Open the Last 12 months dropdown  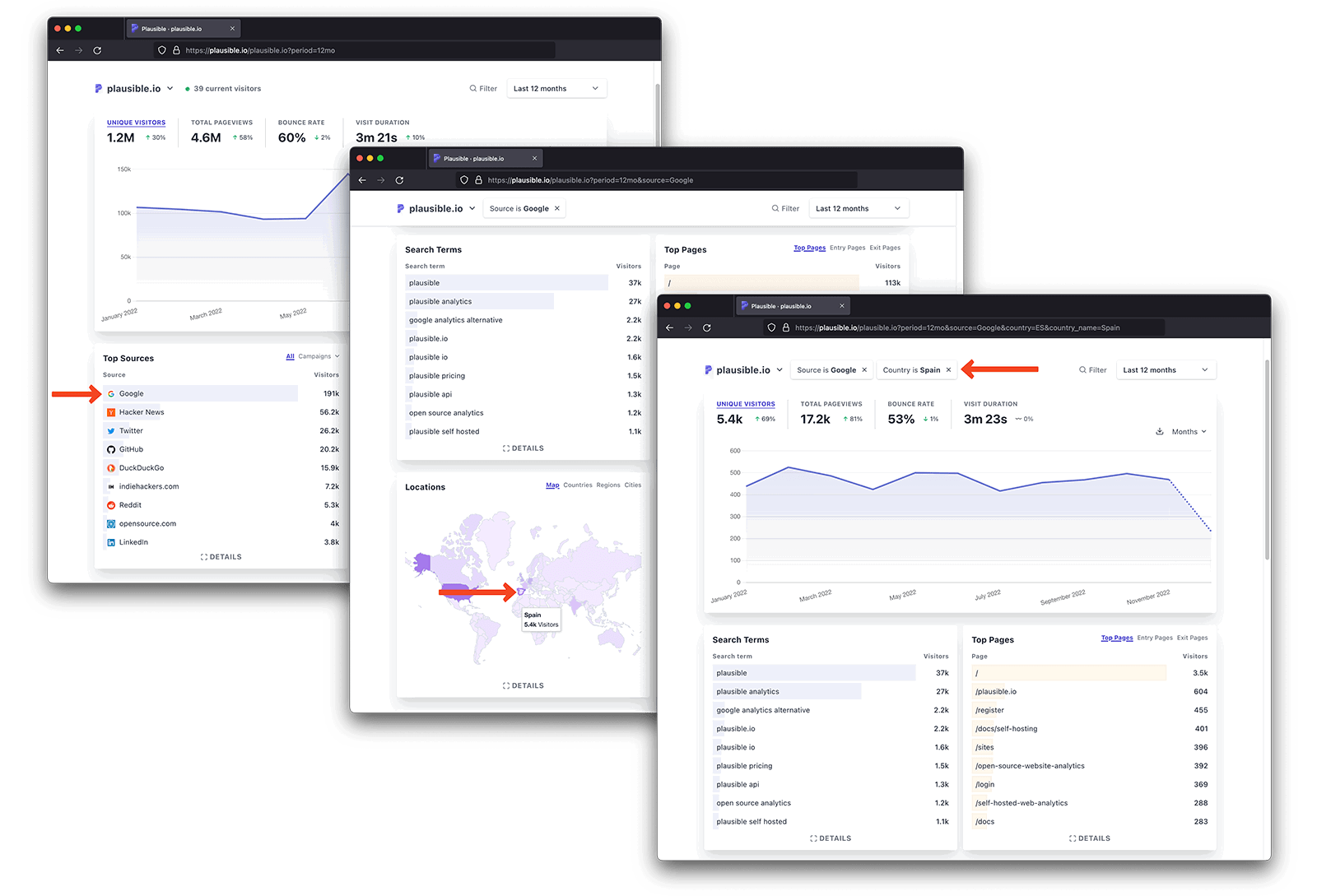1166,369
